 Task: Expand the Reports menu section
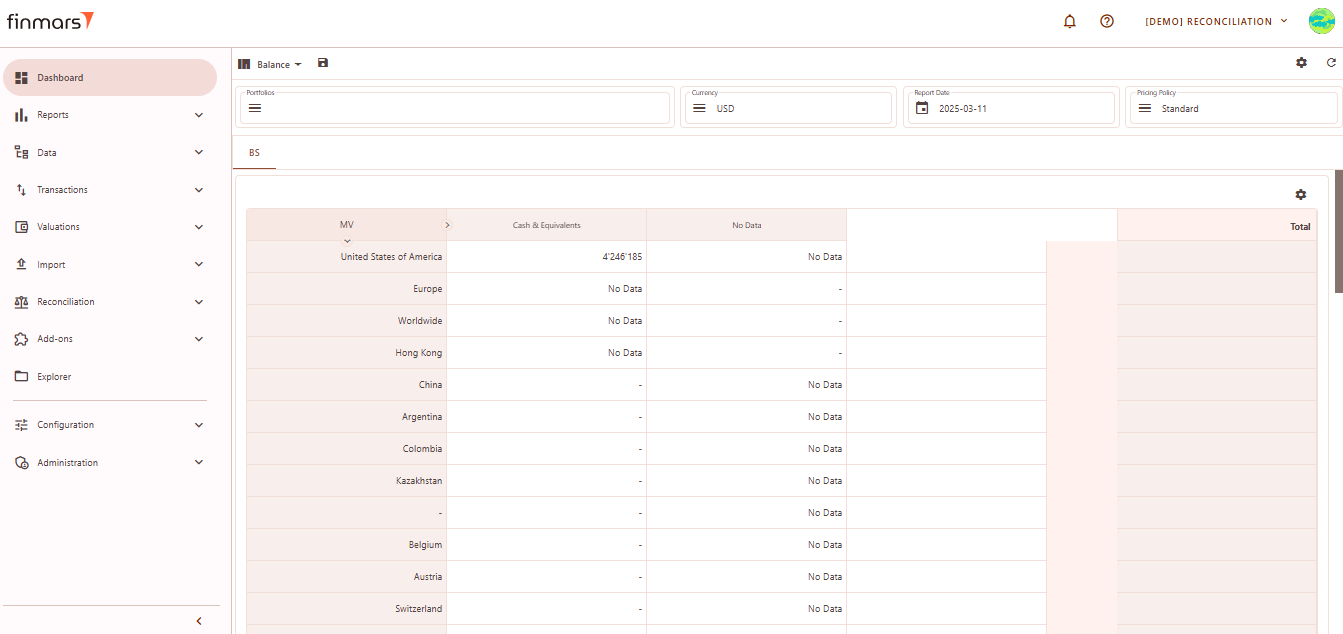click(110, 115)
